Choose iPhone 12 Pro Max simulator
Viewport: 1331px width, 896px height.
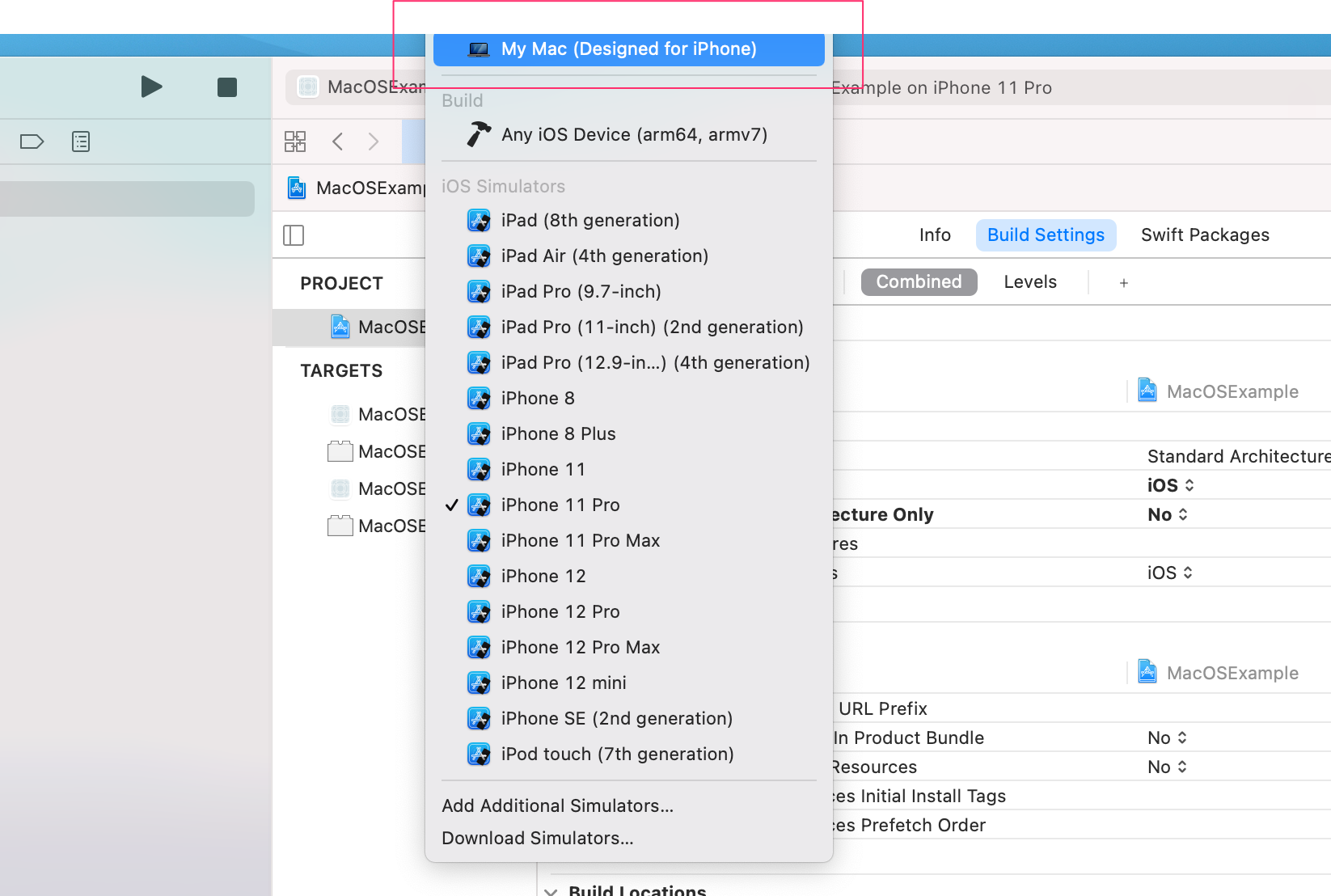click(x=629, y=647)
